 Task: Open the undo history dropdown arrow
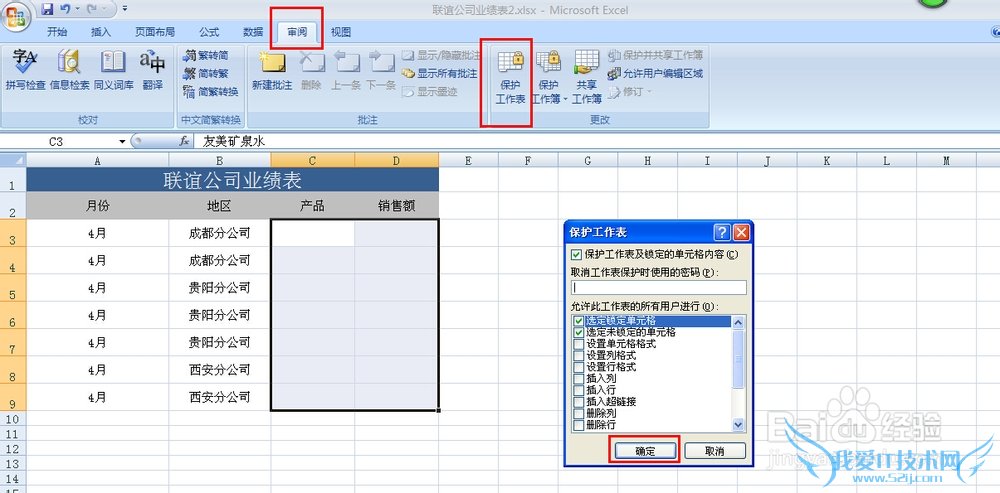click(x=77, y=10)
